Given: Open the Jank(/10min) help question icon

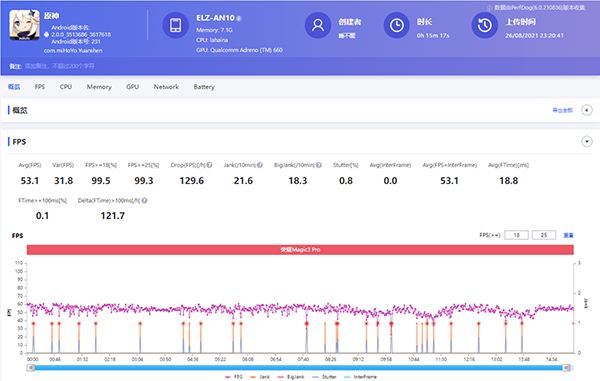Looking at the screenshot, I should 260,165.
